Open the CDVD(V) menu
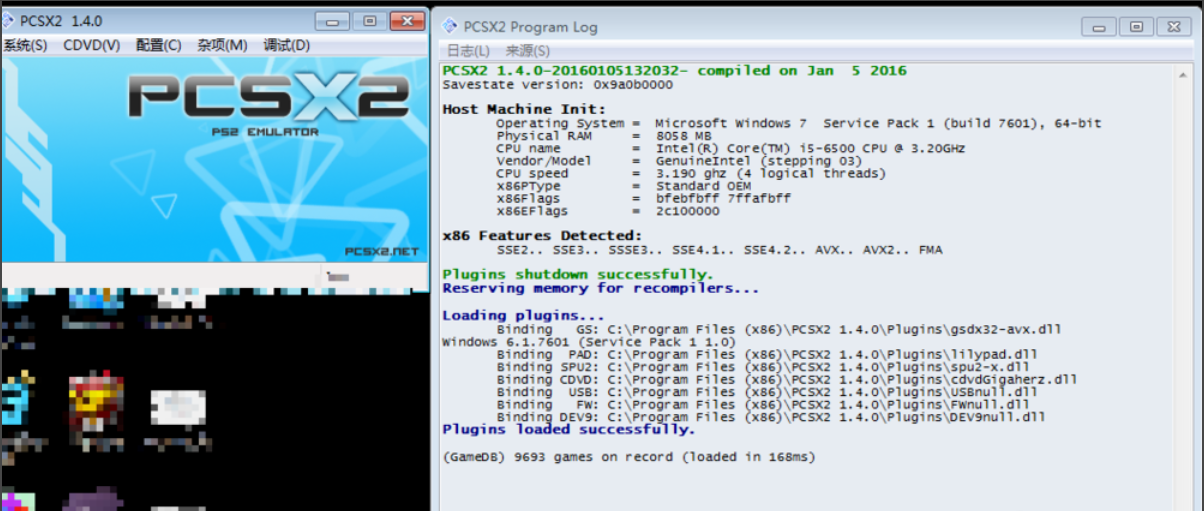Image resolution: width=1204 pixels, height=511 pixels. click(92, 45)
